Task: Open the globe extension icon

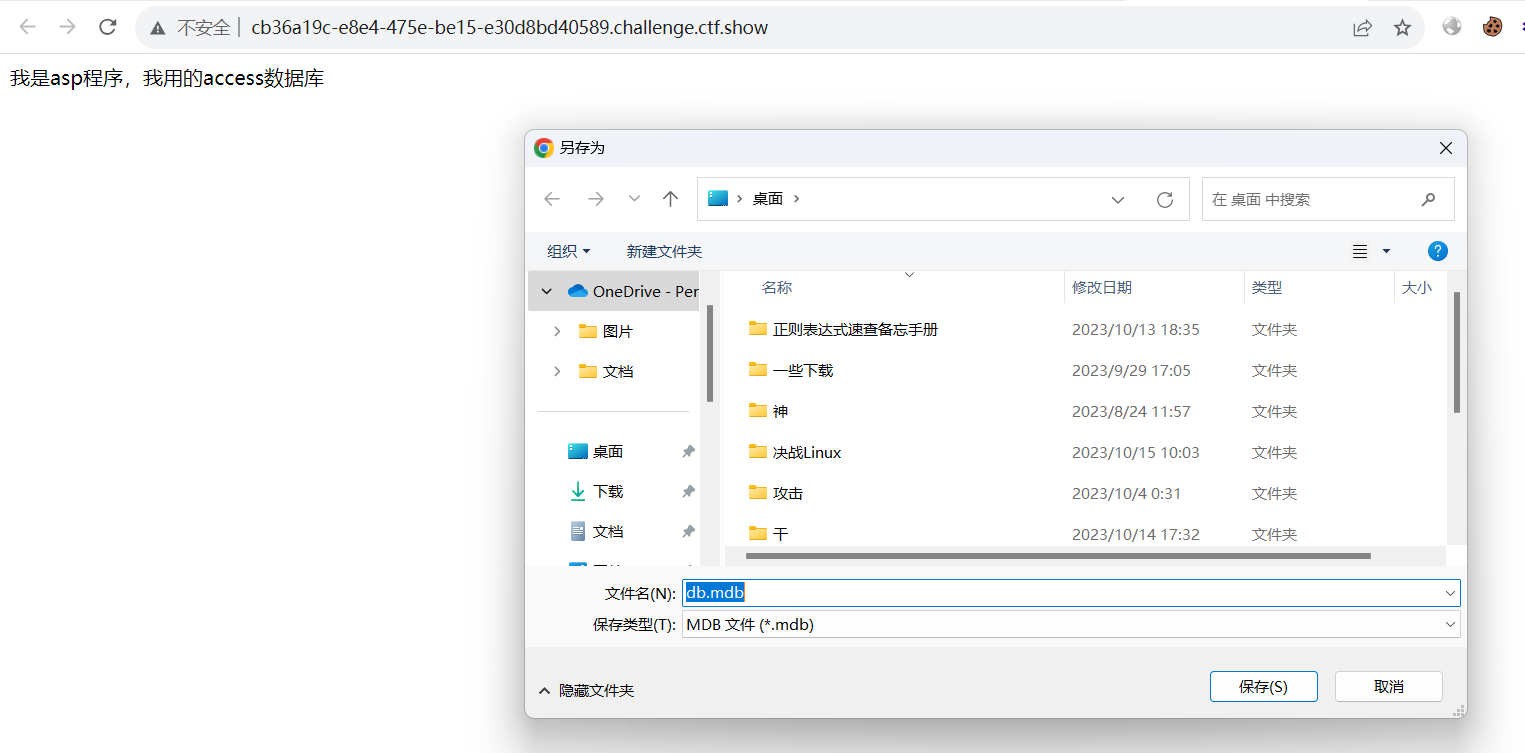Action: [x=1452, y=27]
